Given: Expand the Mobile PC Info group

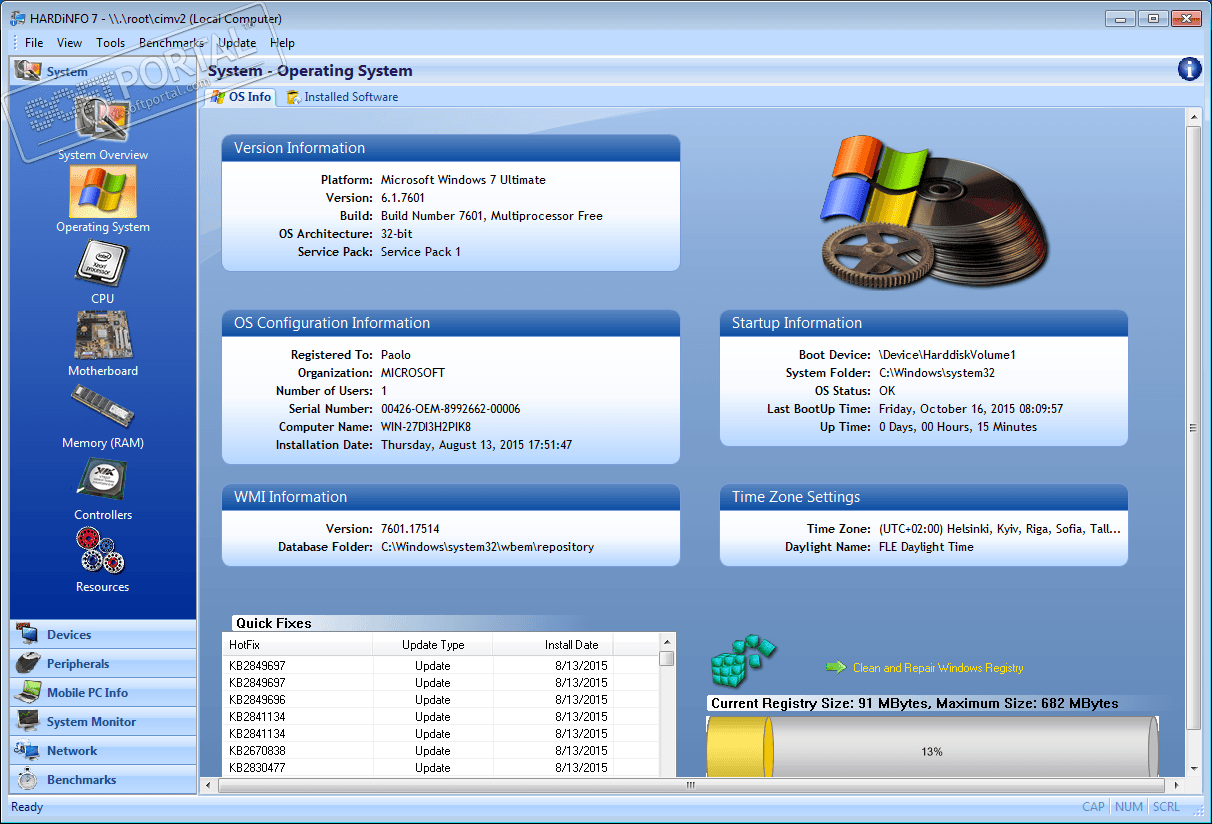Looking at the screenshot, I should point(103,693).
